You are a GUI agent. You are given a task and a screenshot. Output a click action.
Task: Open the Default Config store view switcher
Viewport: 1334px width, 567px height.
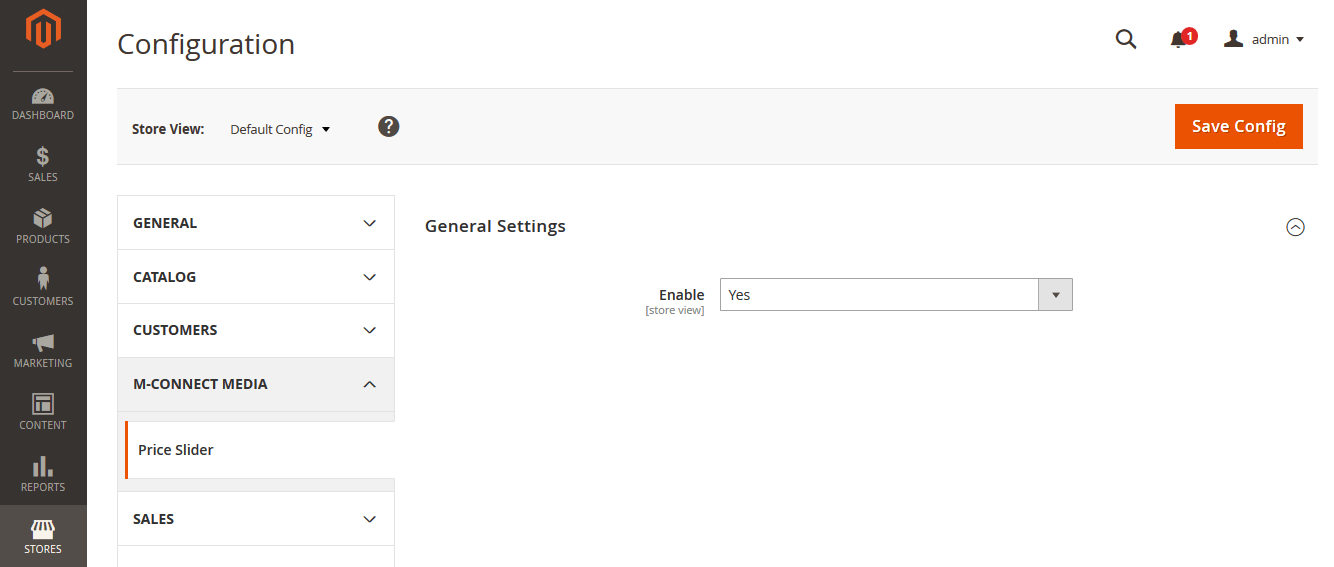coord(280,130)
